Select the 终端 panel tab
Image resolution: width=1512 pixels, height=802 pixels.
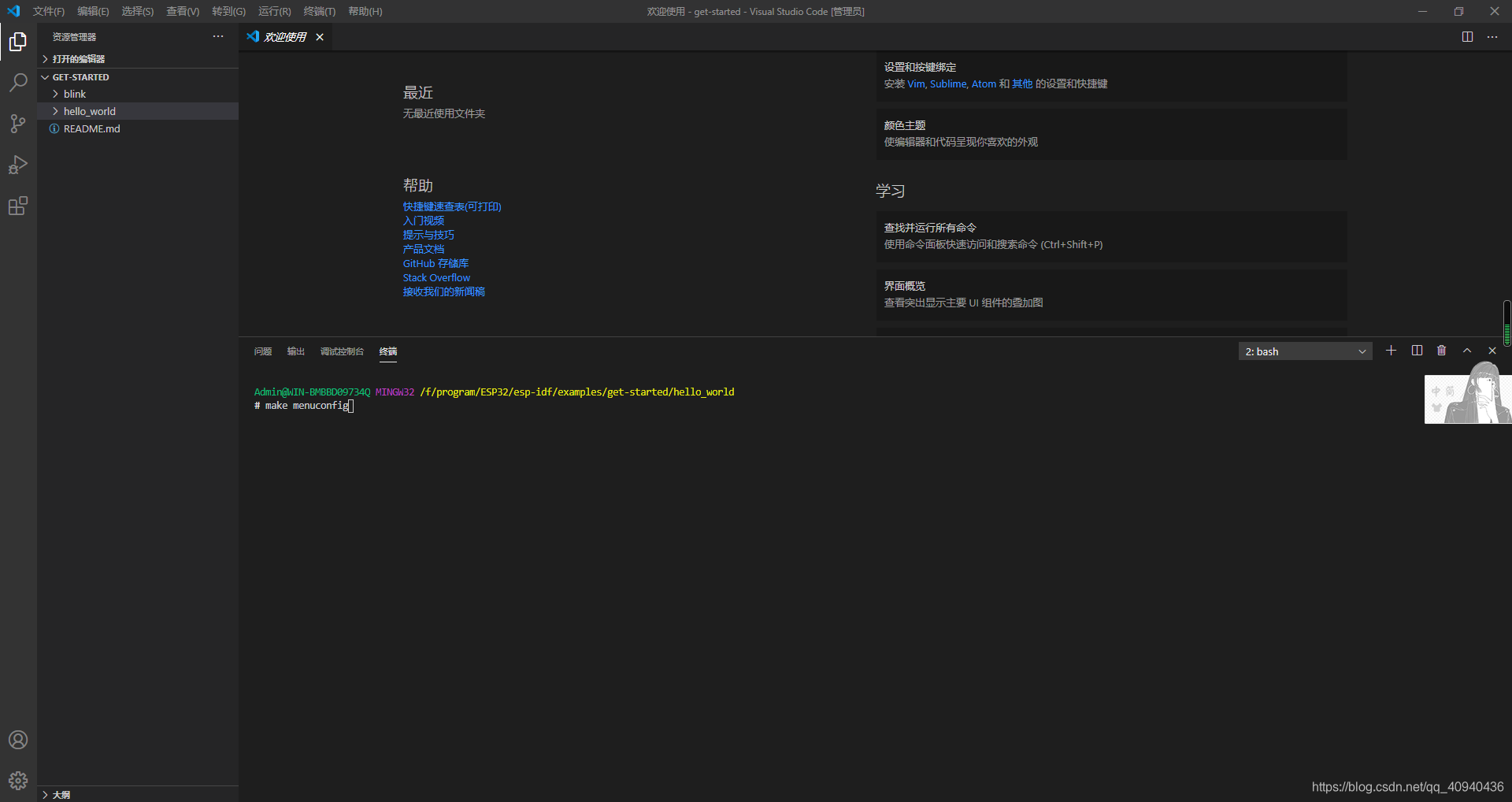coord(388,351)
